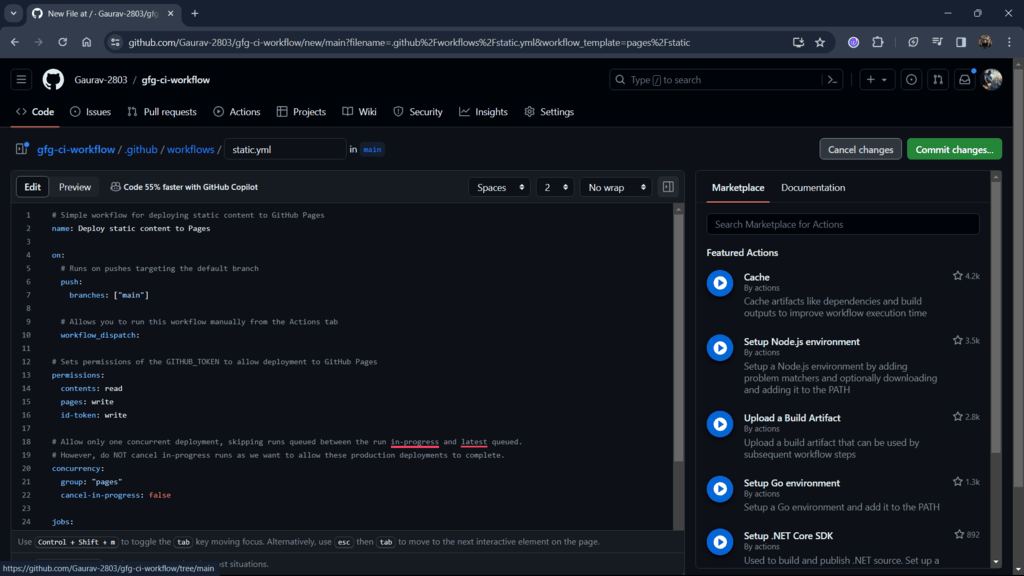Open the browser extensions puzzle icon
The width and height of the screenshot is (1024, 576).
tap(878, 42)
